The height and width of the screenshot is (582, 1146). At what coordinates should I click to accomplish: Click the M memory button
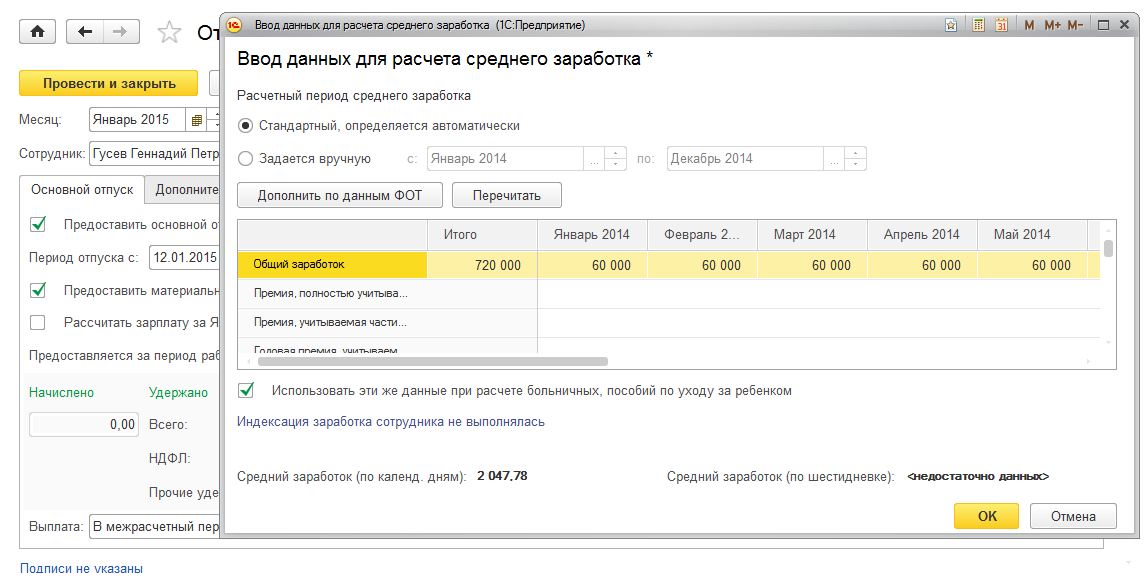pos(1029,25)
